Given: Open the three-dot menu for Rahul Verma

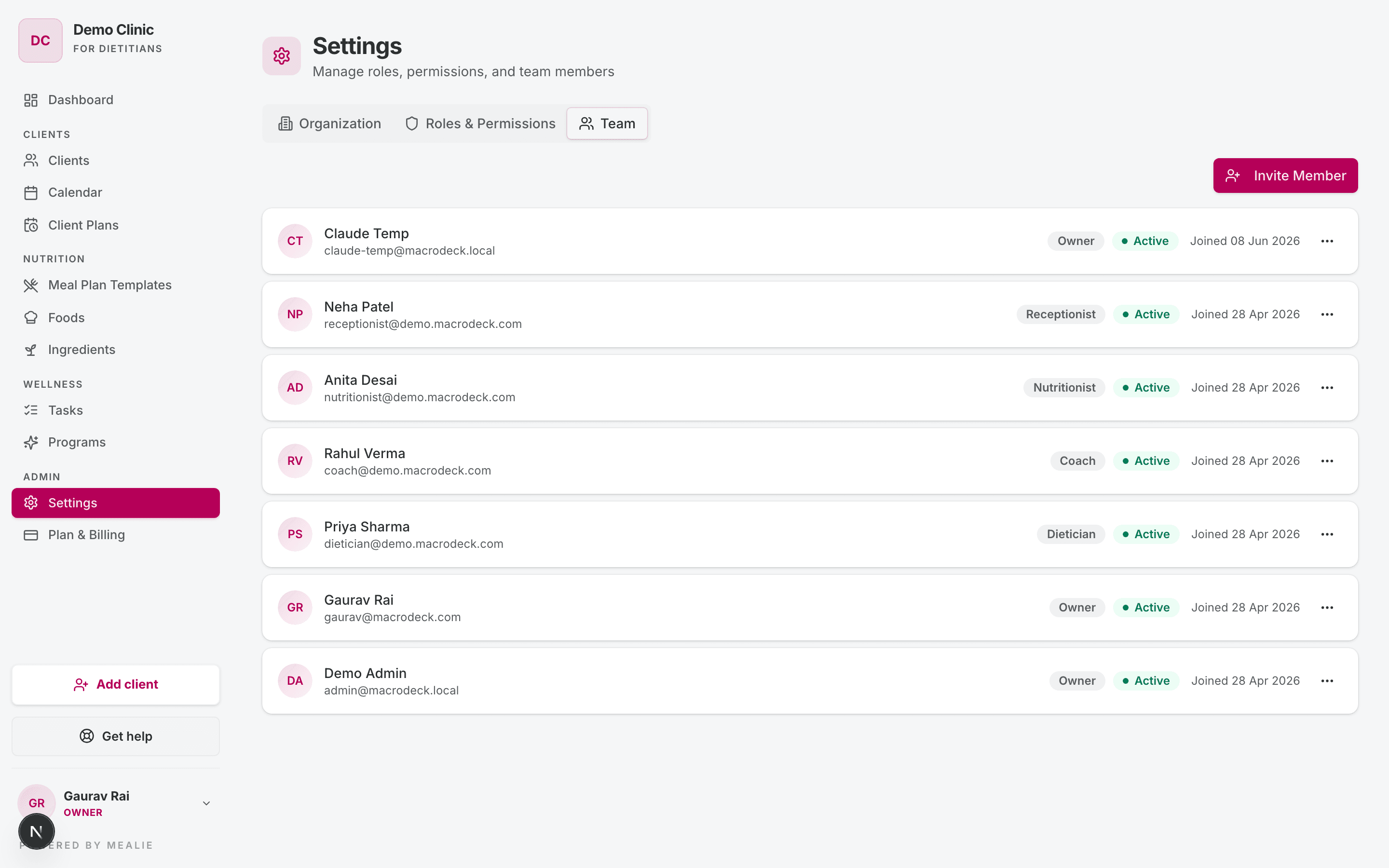Looking at the screenshot, I should point(1327,461).
